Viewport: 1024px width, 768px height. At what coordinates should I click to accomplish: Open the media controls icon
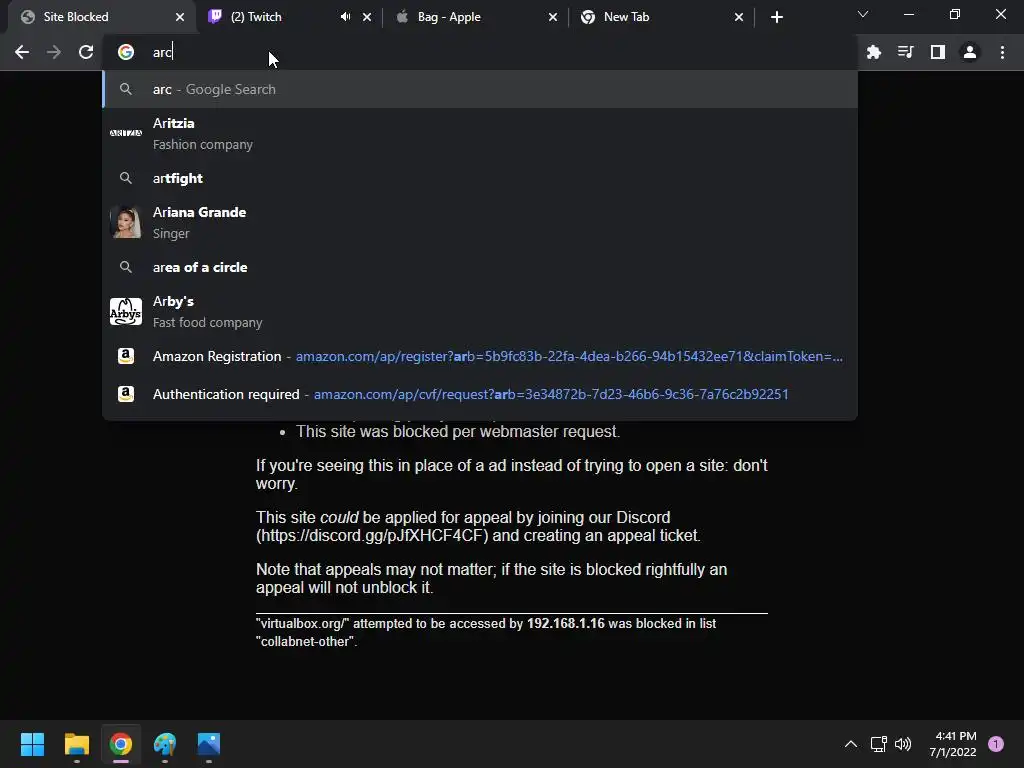tap(905, 52)
